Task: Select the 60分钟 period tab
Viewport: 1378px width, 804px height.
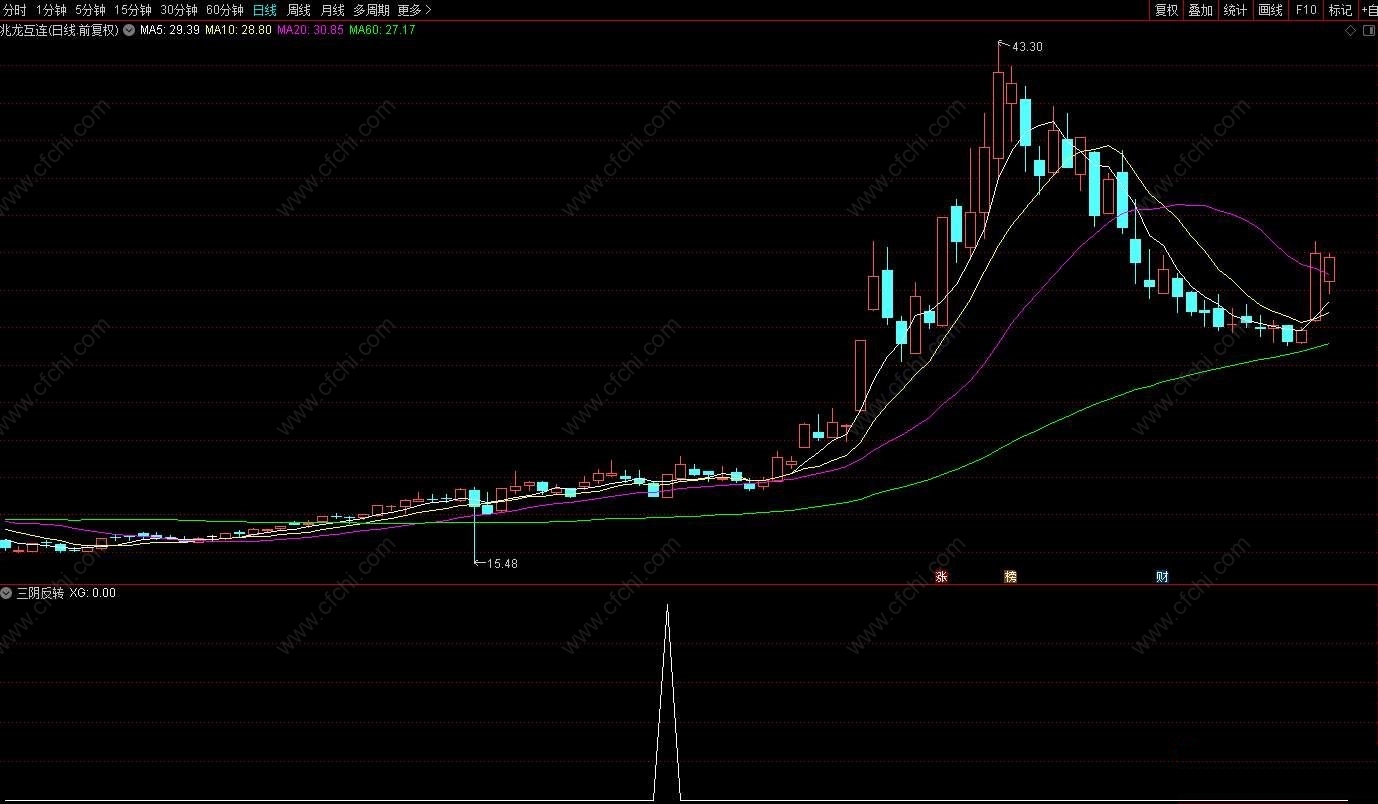Action: (225, 10)
